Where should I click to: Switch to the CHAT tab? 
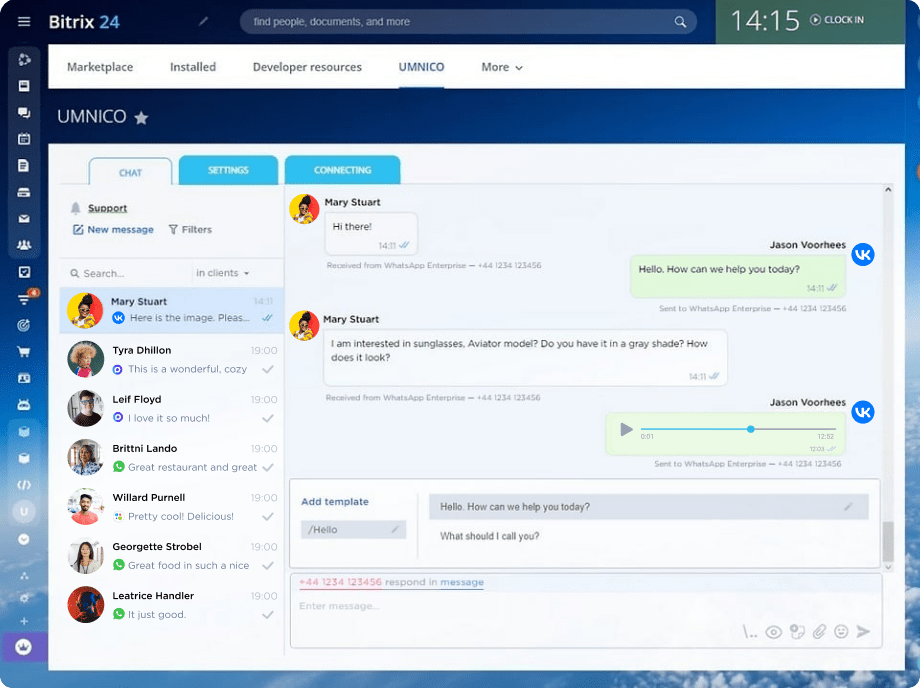(130, 172)
